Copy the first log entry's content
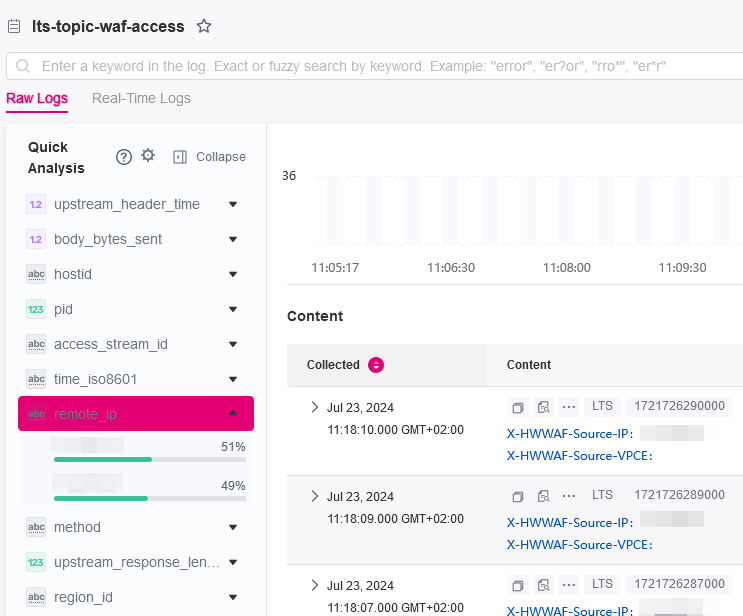The width and height of the screenshot is (743, 616). coord(518,408)
